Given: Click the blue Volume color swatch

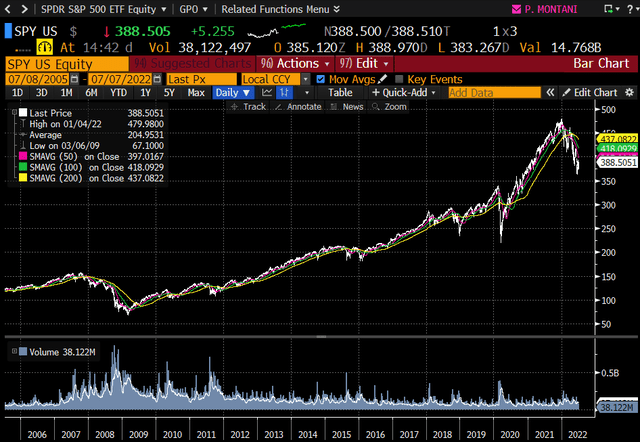Looking at the screenshot, I should (x=23, y=351).
